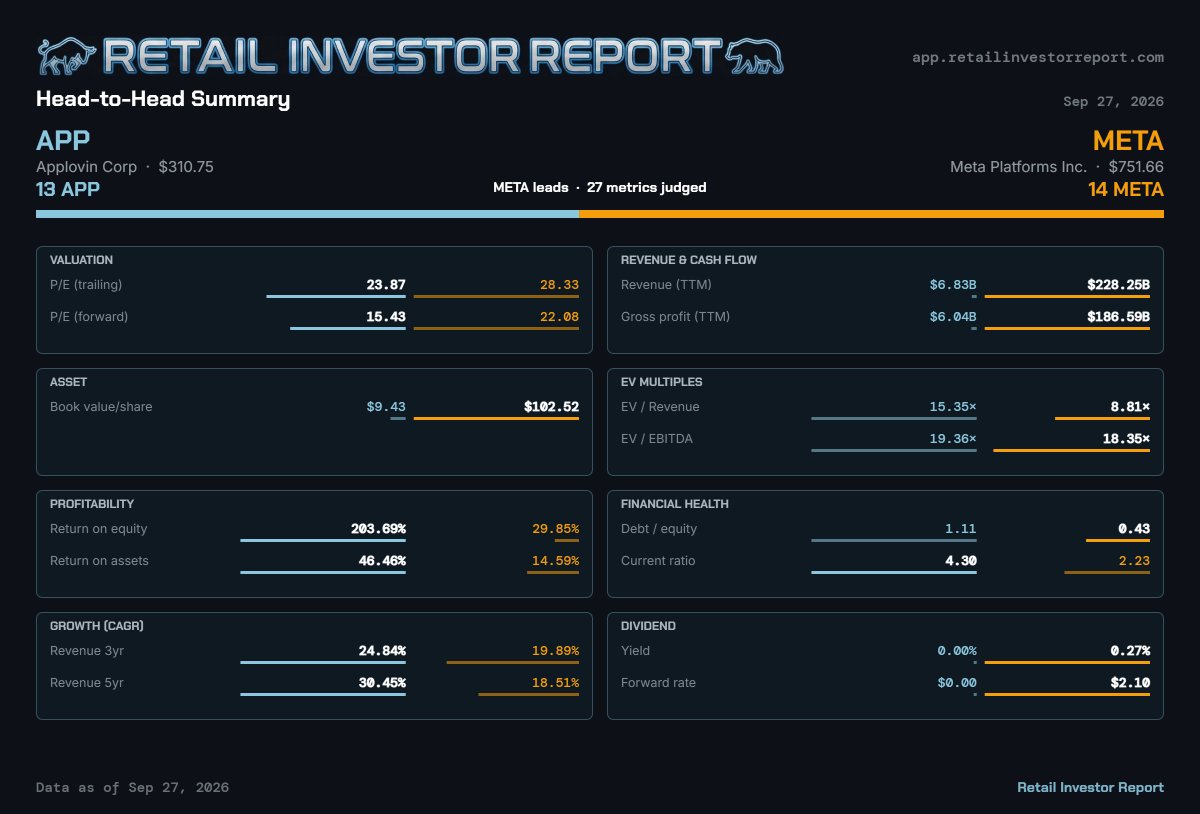Click the 'Sep 27, 2026' date under the URL
This screenshot has height=814, width=1200.
pyautogui.click(x=1114, y=101)
